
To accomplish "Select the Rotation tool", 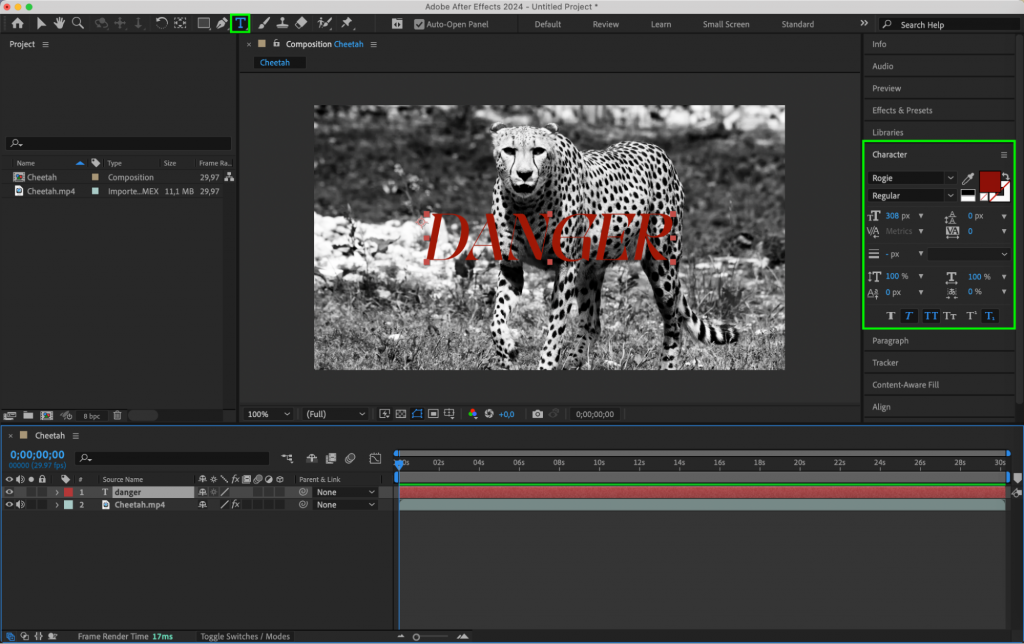I will click(x=163, y=23).
